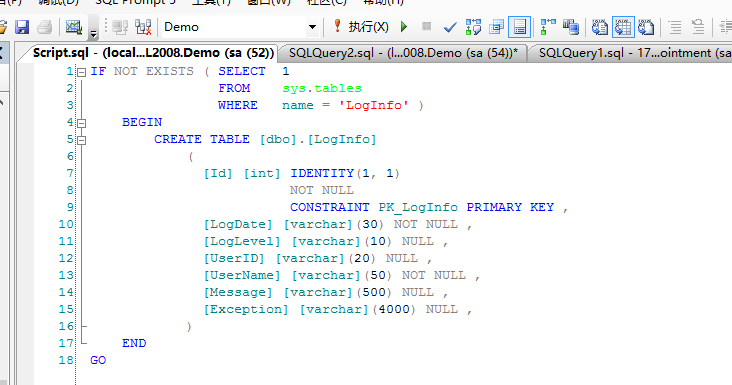Switch output to Results to Text
This screenshot has height=385, width=732.
click(599, 27)
